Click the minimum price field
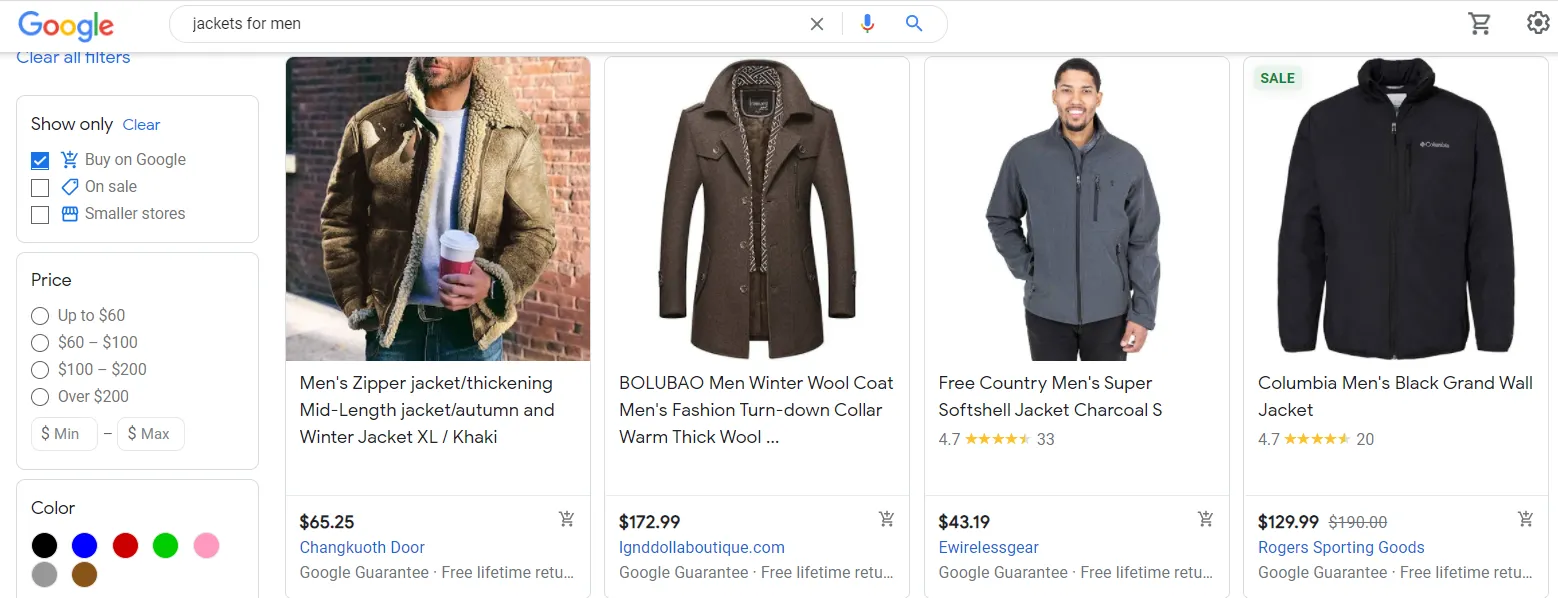Image resolution: width=1558 pixels, height=598 pixels. click(64, 434)
